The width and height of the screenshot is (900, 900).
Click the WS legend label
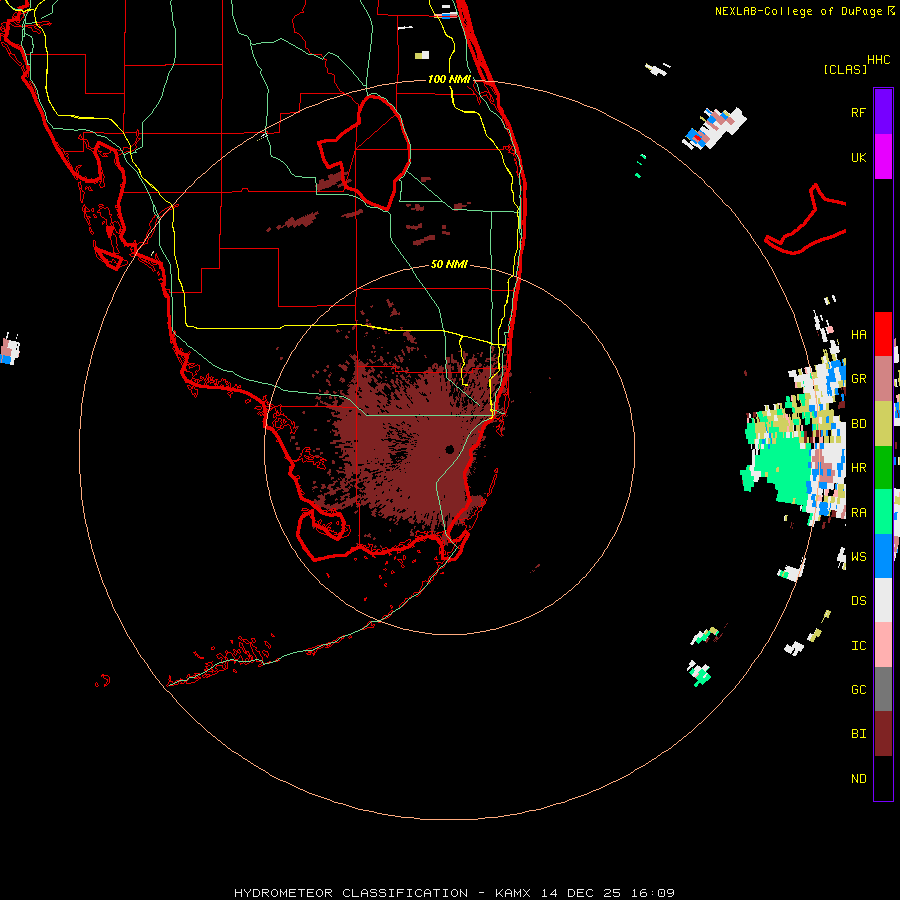(x=858, y=556)
